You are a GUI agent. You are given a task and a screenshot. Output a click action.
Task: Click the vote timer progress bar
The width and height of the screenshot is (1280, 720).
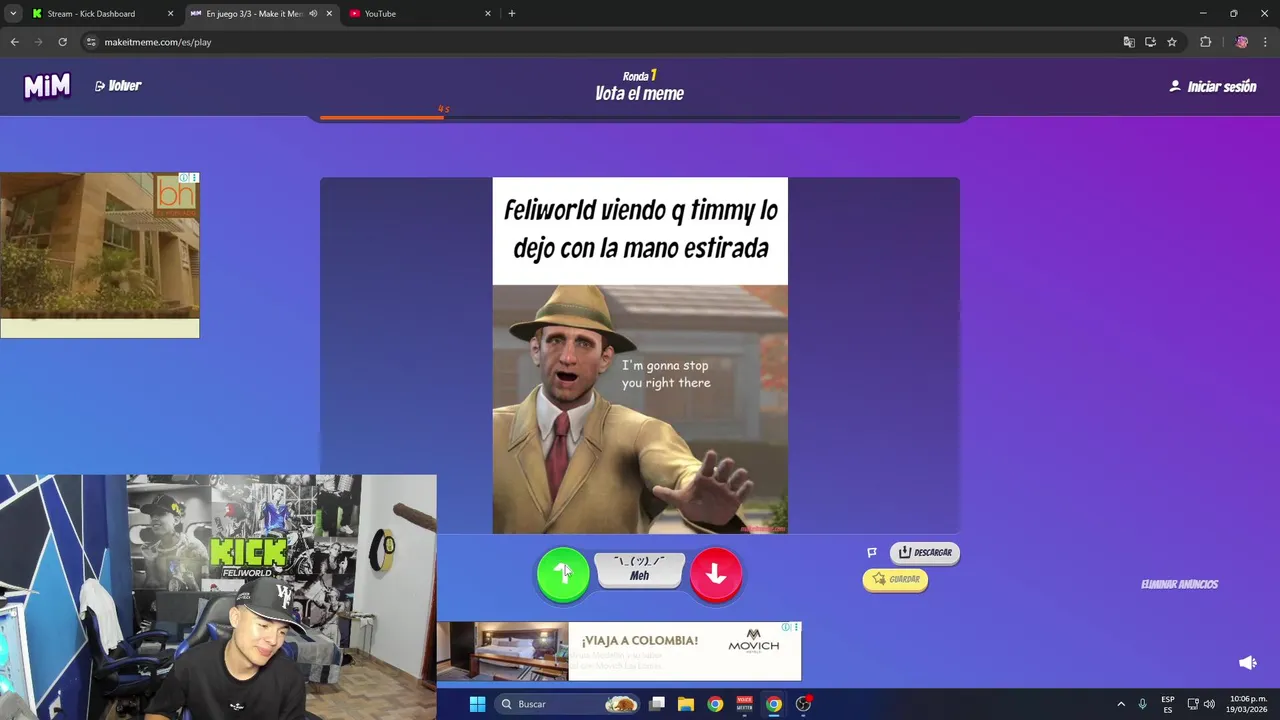tap(640, 117)
